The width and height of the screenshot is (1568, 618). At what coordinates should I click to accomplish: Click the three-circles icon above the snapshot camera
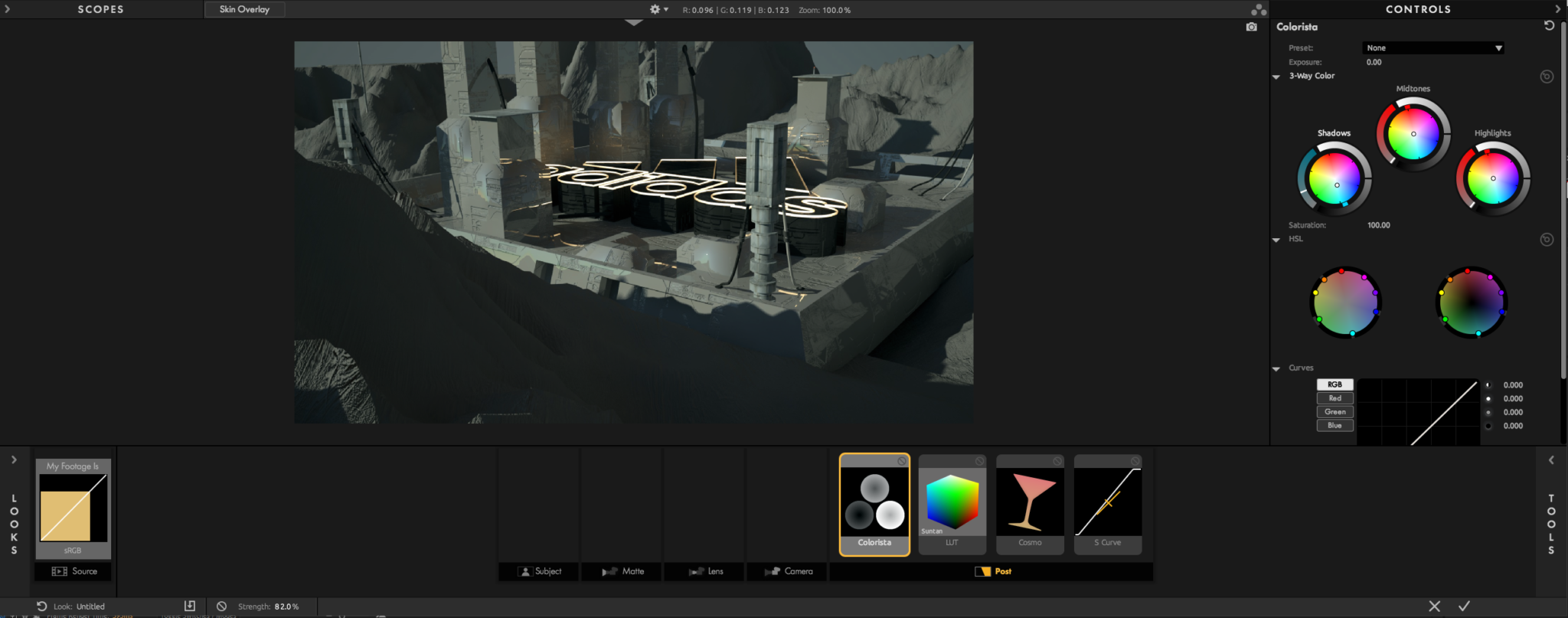click(1259, 10)
